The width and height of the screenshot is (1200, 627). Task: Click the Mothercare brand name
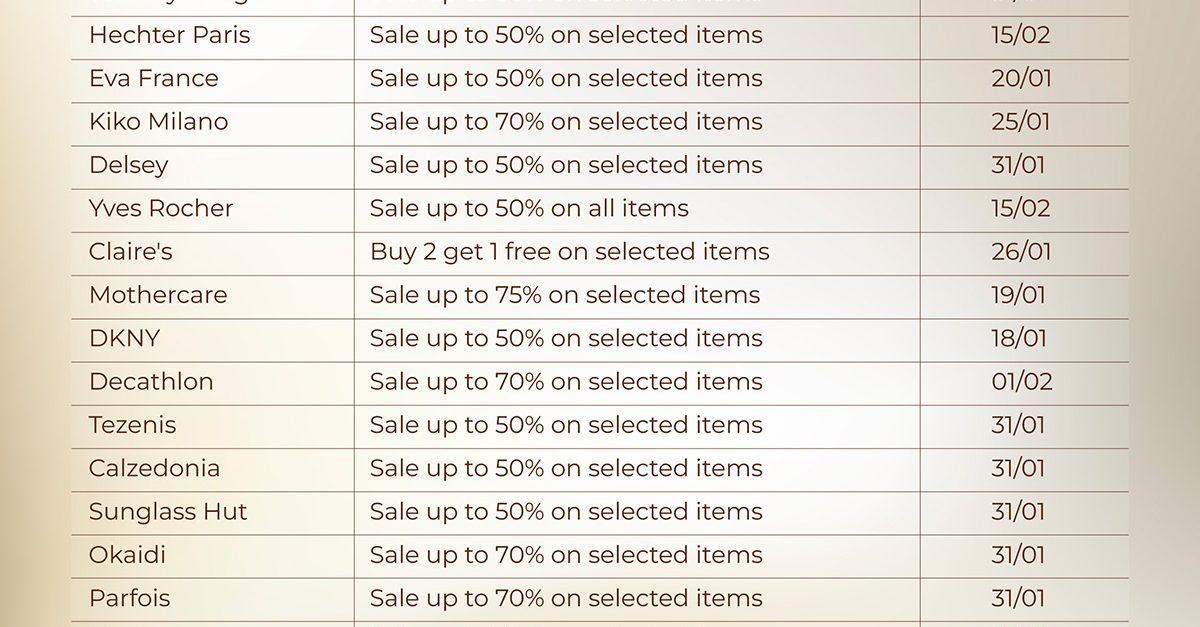(x=157, y=295)
